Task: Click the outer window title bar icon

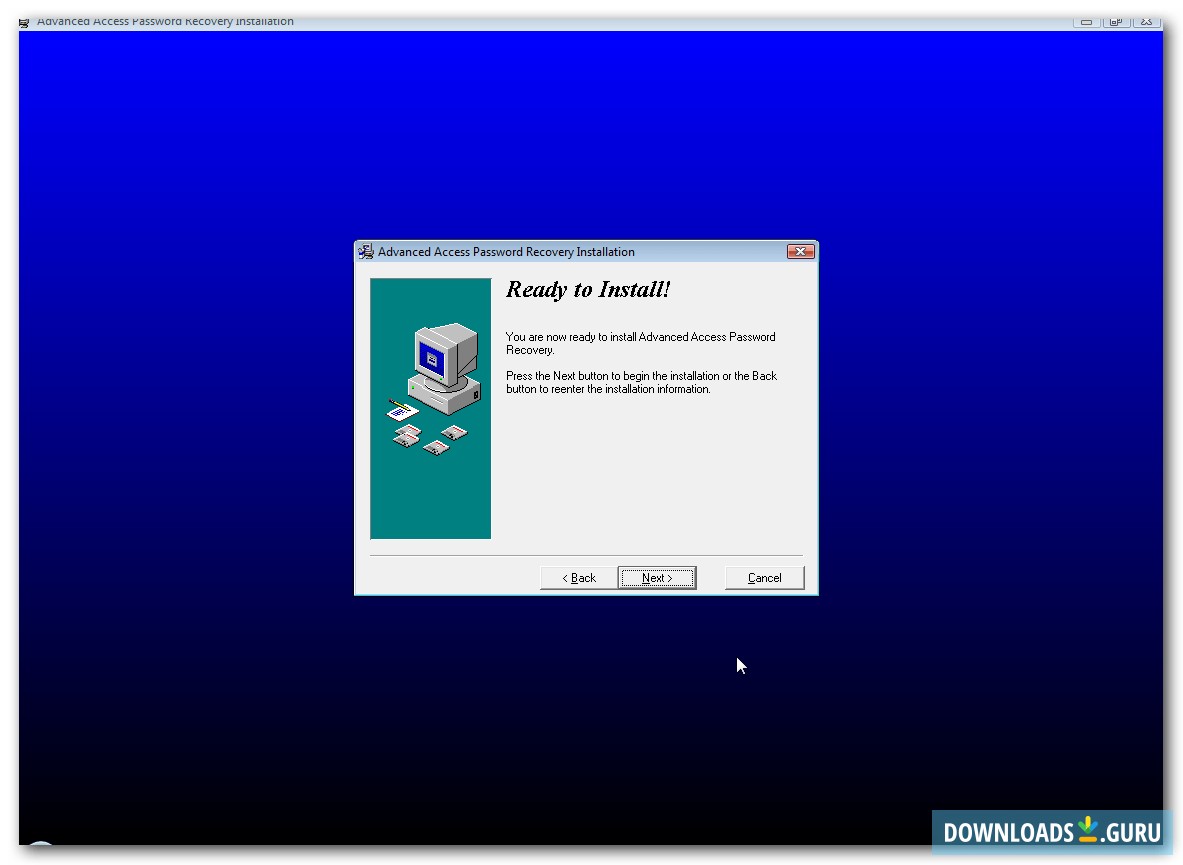Action: click(x=24, y=23)
